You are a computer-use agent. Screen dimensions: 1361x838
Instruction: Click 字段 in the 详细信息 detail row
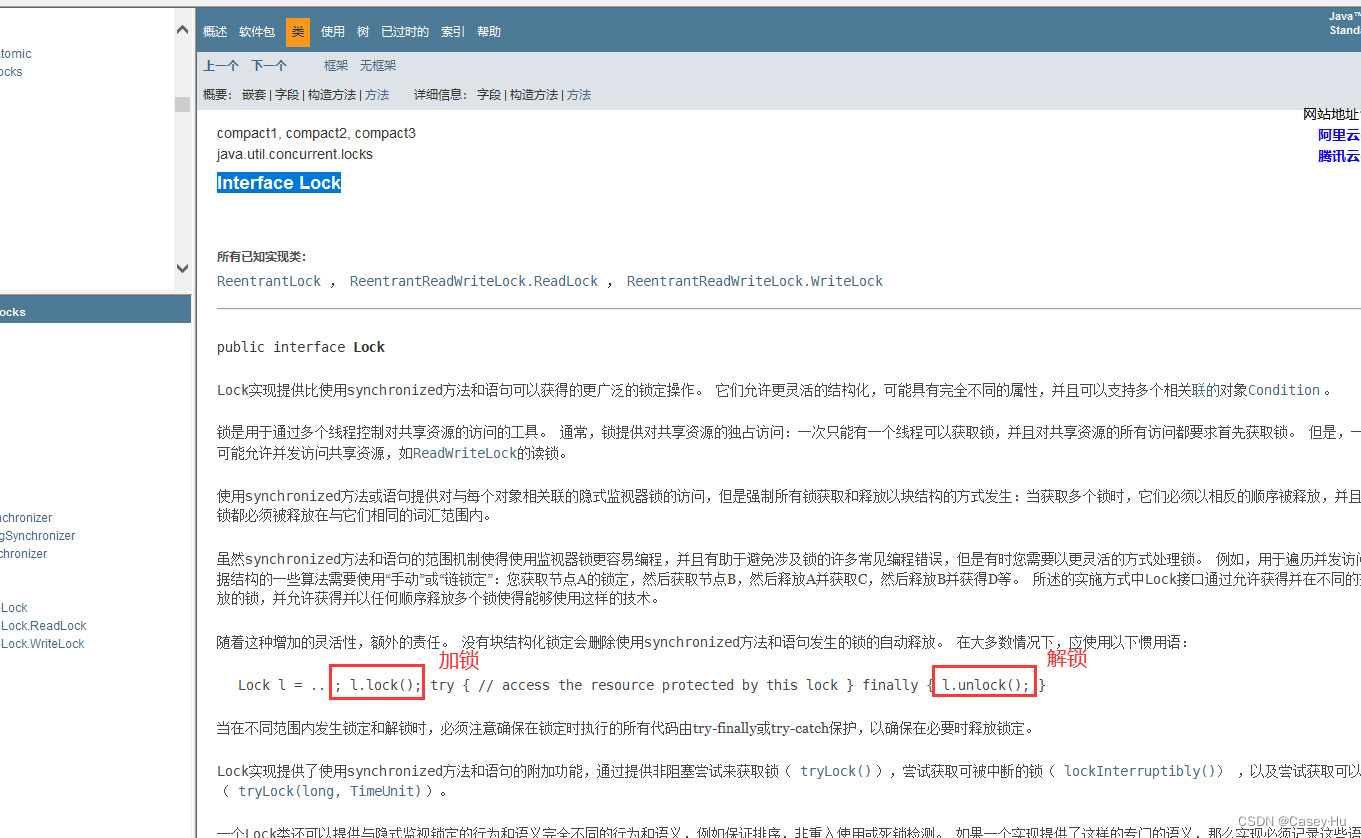(x=489, y=95)
